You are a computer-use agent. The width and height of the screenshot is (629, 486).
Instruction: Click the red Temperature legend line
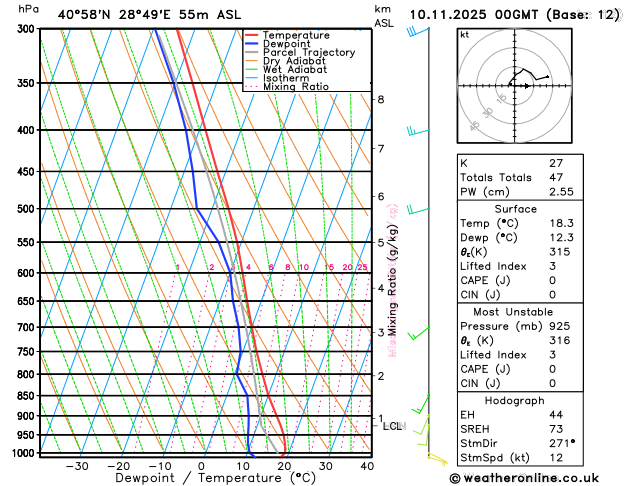252,35
